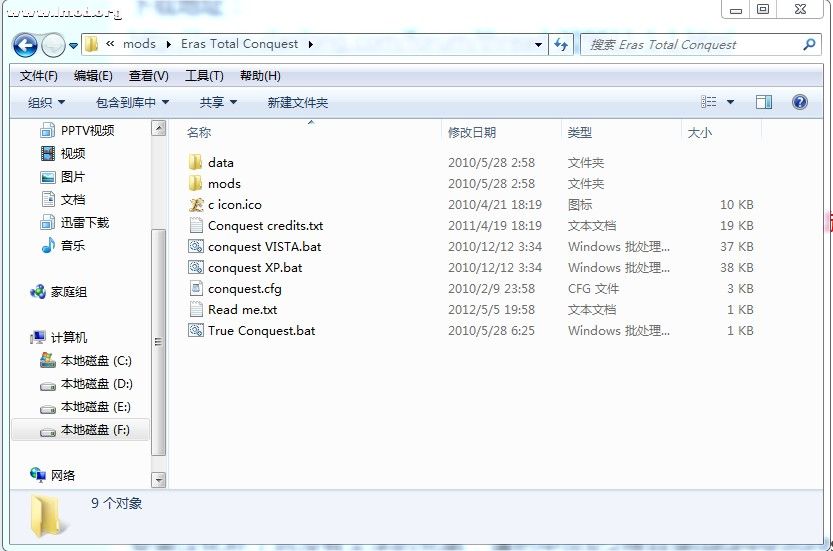This screenshot has width=833, height=551.
Task: Click the refresh button beside address bar
Action: [x=561, y=45]
